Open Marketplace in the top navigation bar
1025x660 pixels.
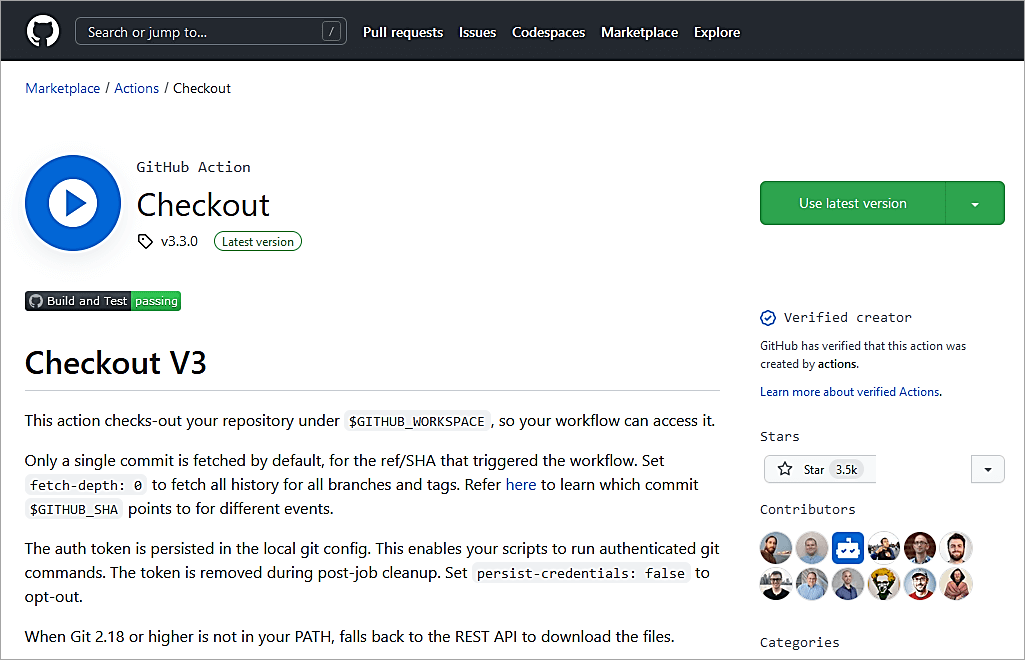[x=639, y=32]
